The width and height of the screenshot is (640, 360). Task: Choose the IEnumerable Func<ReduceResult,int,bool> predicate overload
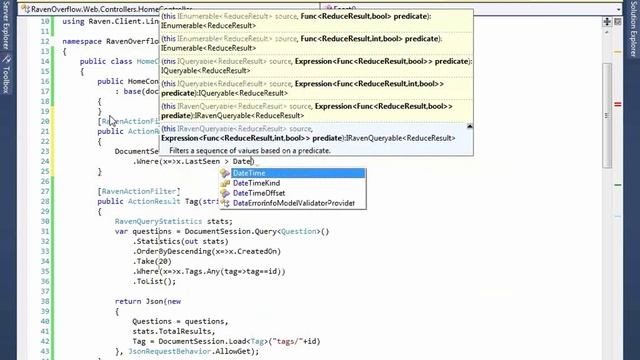316,43
